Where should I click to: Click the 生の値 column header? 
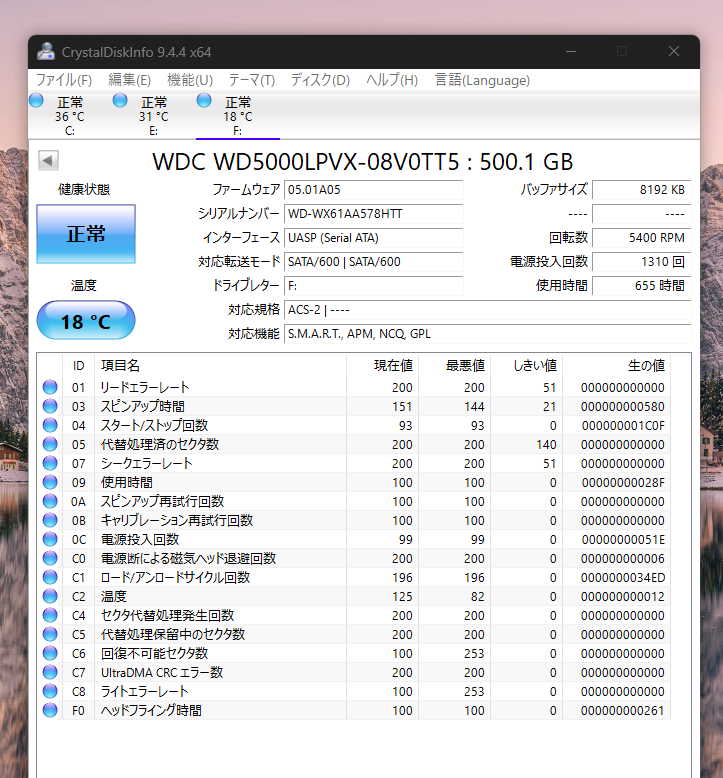pos(616,366)
